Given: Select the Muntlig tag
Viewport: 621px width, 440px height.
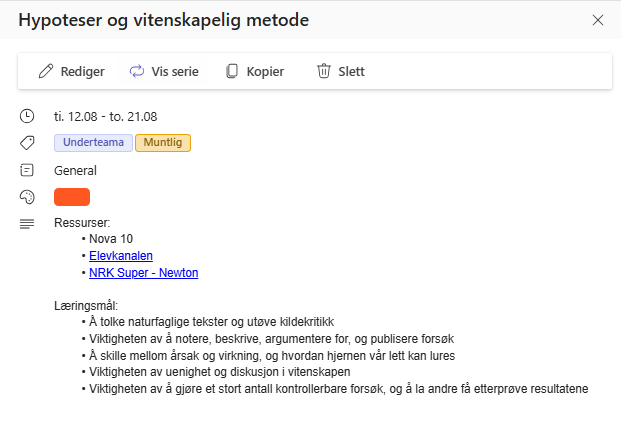Looking at the screenshot, I should tap(163, 143).
